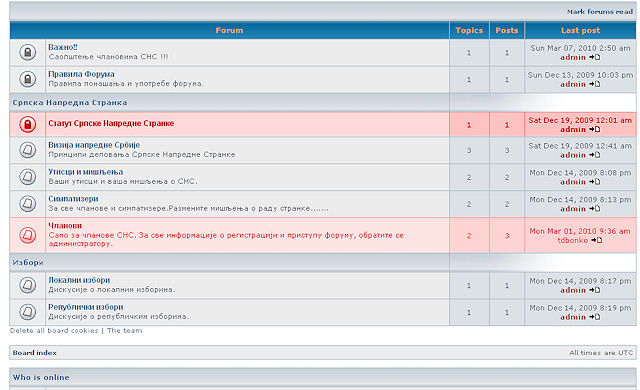Open the Избори category
The width and height of the screenshot is (640, 390).
coord(28,262)
